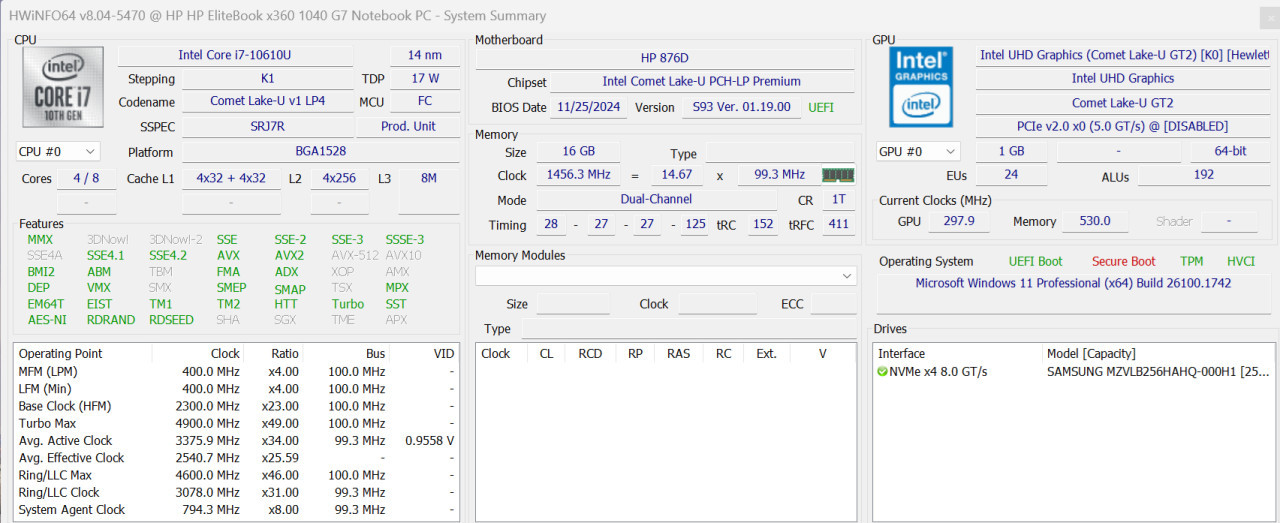Image resolution: width=1280 pixels, height=523 pixels.
Task: Click the L2 cache 4x256 value
Action: [339, 178]
